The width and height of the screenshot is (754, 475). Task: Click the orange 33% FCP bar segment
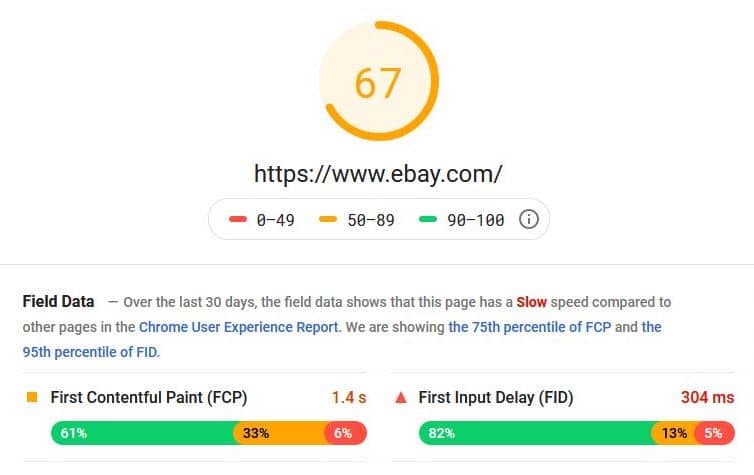(x=280, y=433)
